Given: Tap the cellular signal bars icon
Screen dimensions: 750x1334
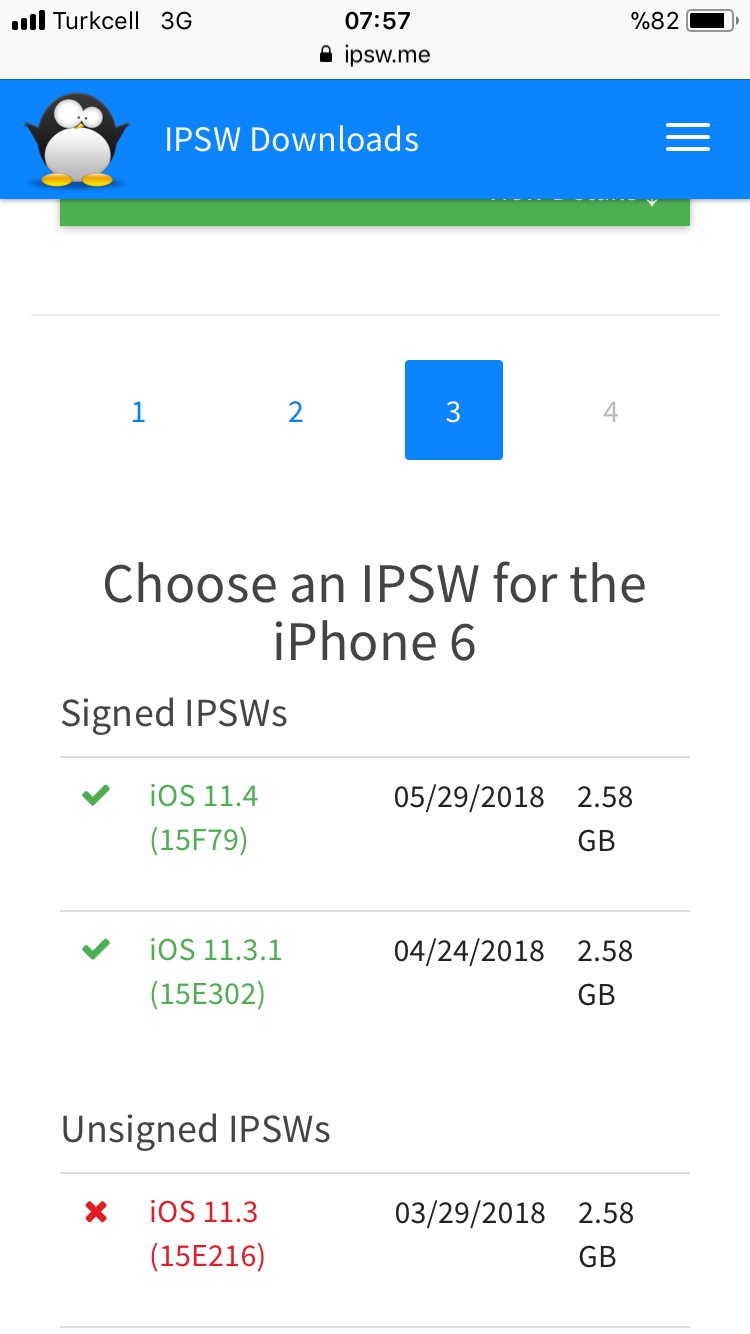Looking at the screenshot, I should (28, 21).
